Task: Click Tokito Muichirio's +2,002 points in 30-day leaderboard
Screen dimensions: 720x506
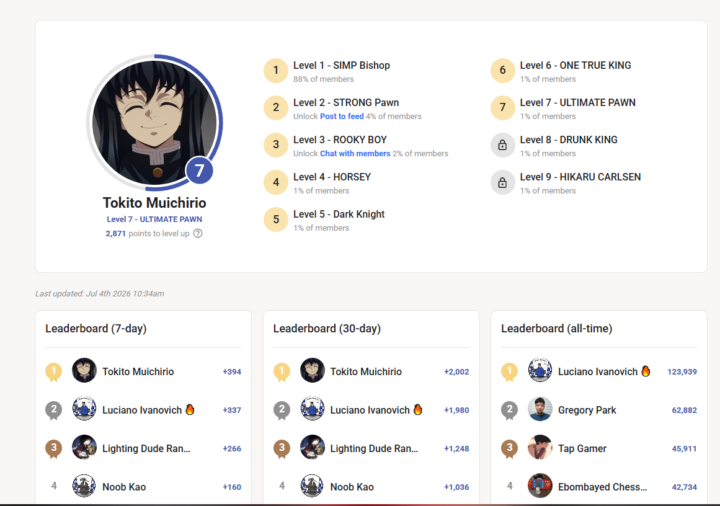Action: point(456,371)
